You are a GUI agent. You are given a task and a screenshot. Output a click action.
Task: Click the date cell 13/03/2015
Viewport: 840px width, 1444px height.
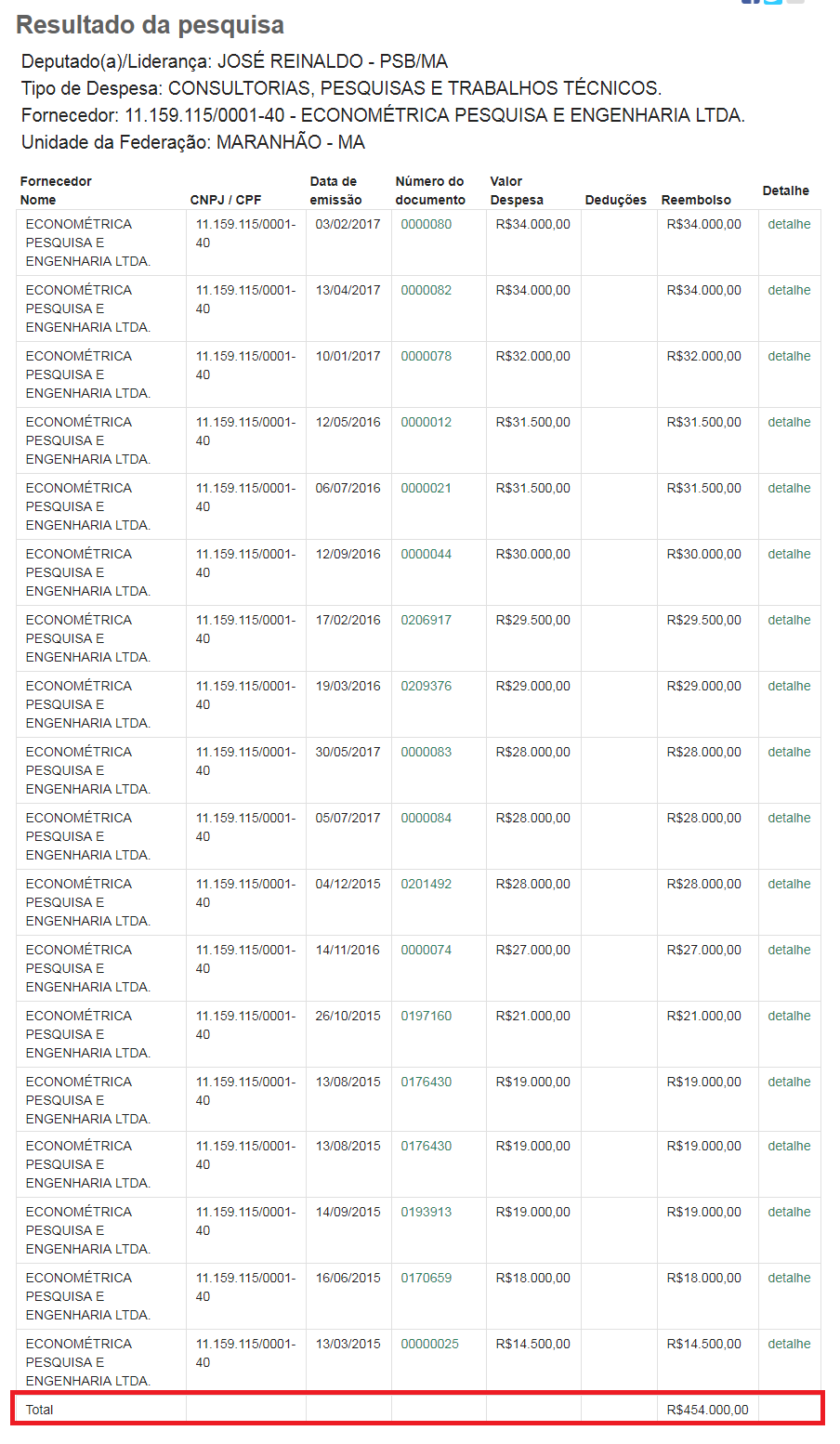(x=348, y=1344)
